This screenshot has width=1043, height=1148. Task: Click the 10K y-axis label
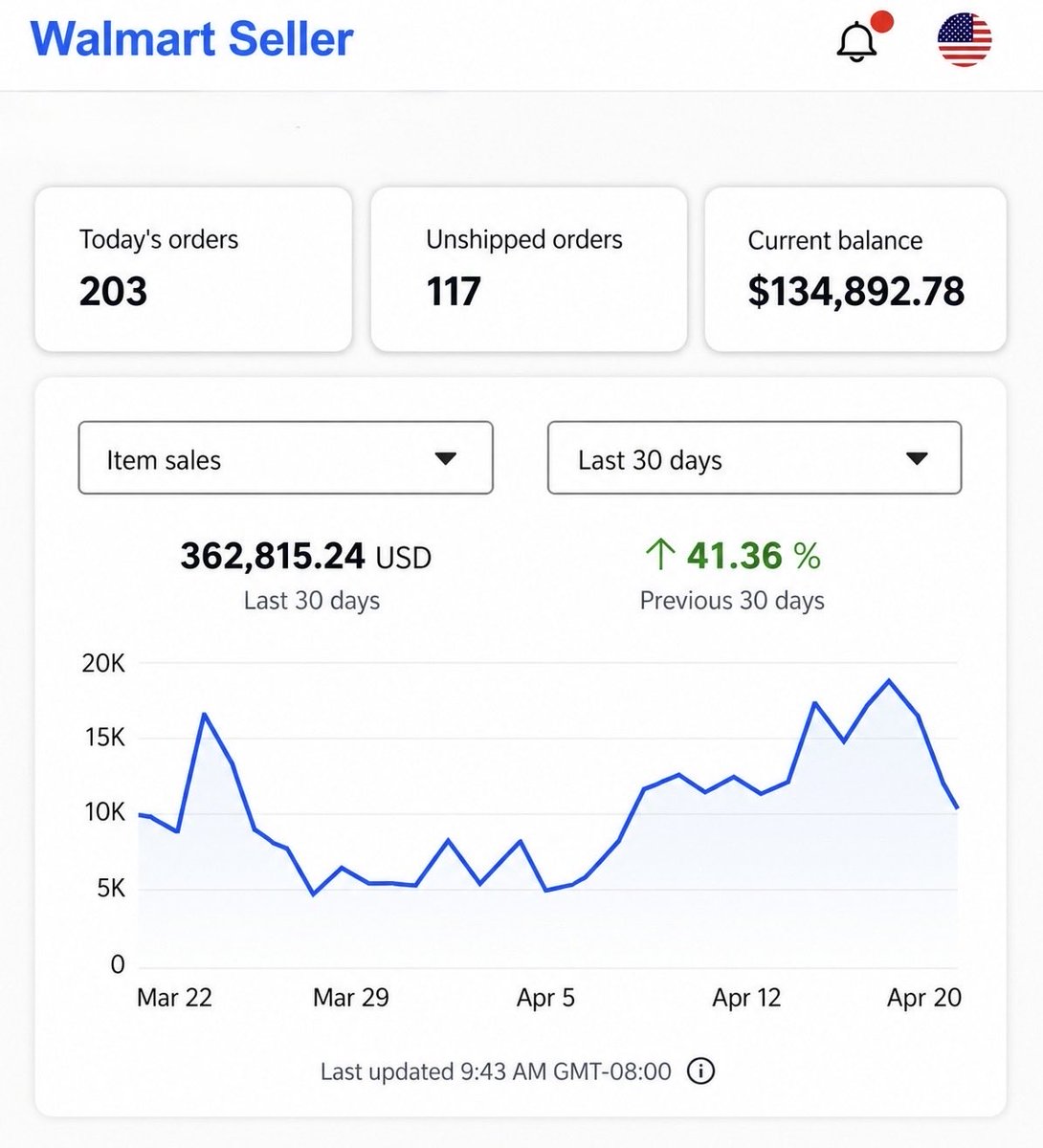coord(104,812)
